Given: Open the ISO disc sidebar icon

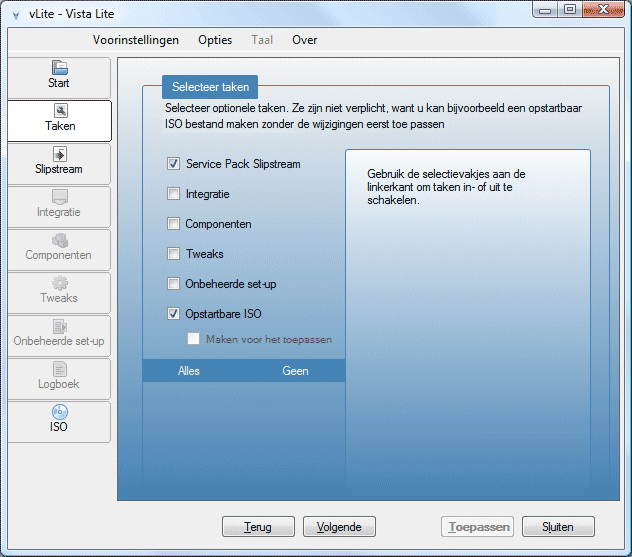Looking at the screenshot, I should point(60,412).
